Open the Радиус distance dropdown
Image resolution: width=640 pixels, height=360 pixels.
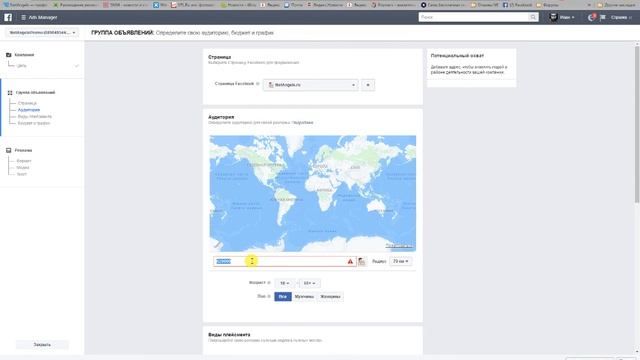tap(400, 261)
